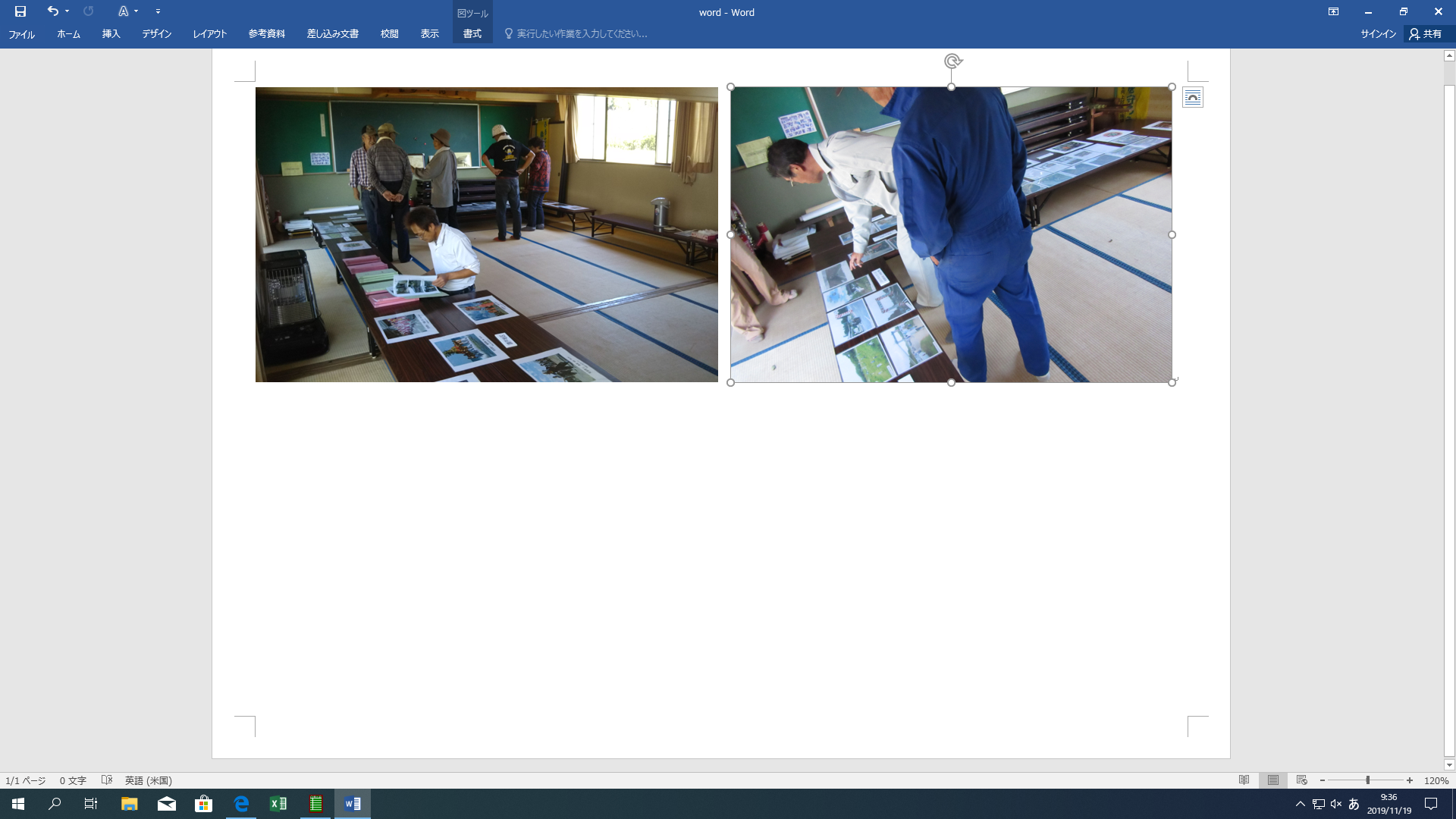The height and width of the screenshot is (819, 1456).
Task: Click the rotate handle above selected picture
Action: [953, 61]
